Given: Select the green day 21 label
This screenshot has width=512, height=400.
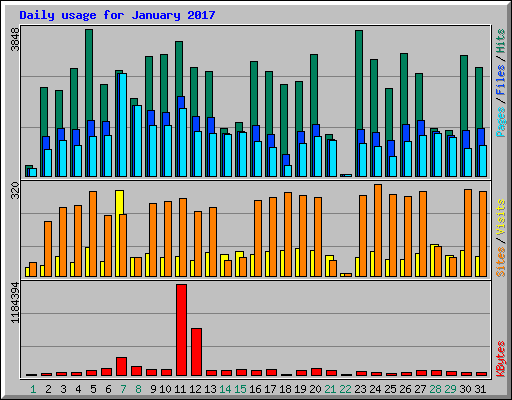Looking at the screenshot, I should (x=330, y=389).
